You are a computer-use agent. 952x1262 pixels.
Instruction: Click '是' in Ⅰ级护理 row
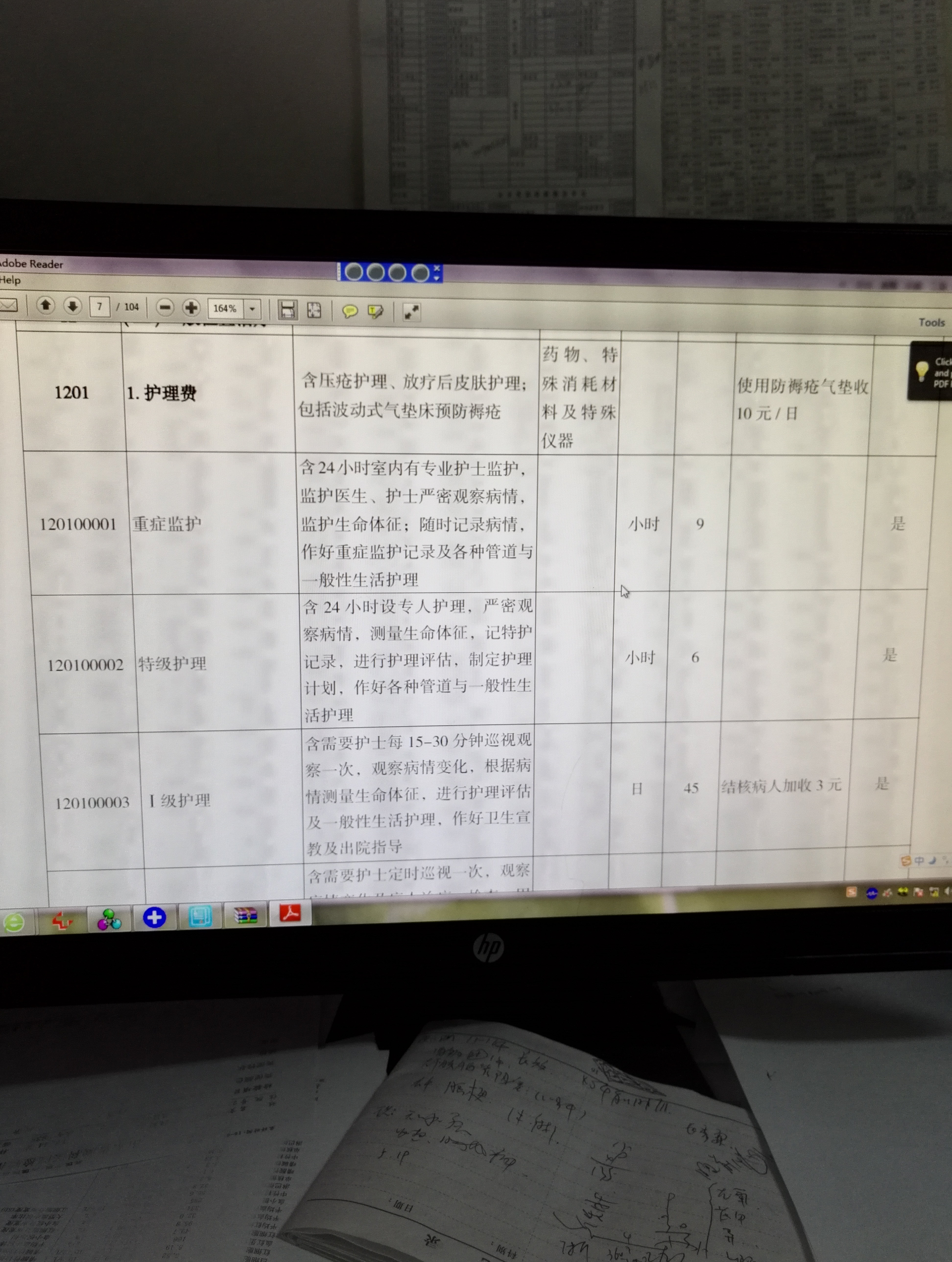pyautogui.click(x=882, y=783)
